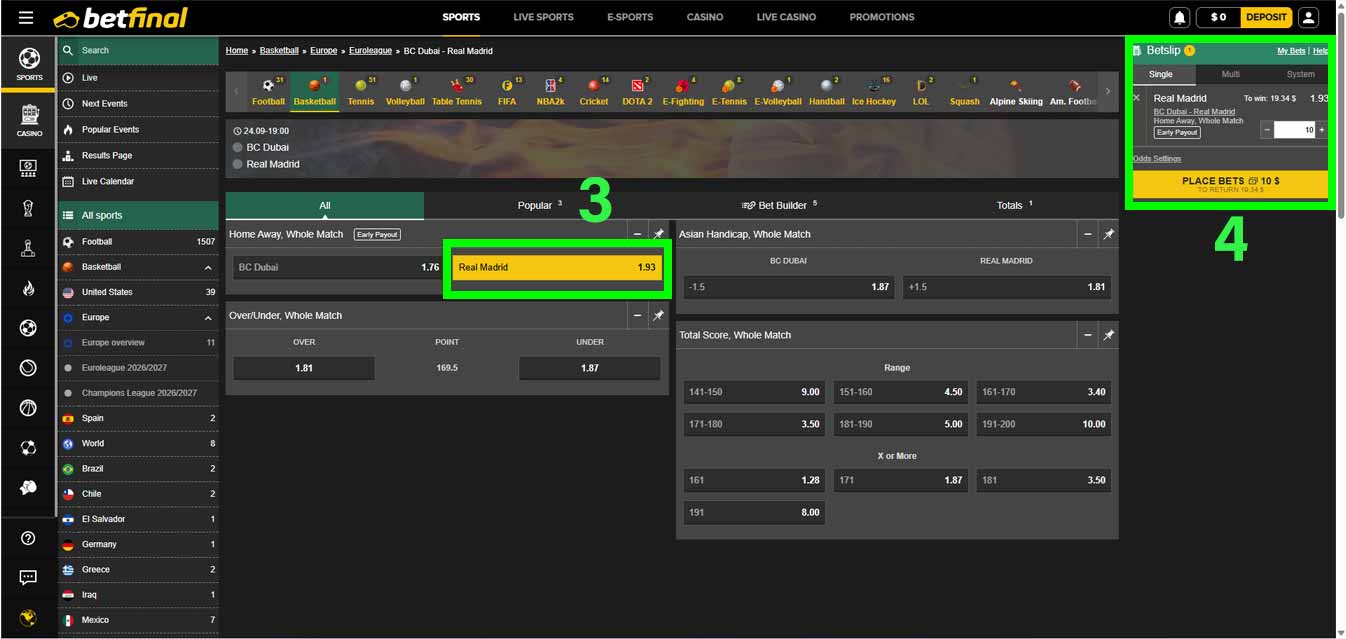
Task: Open the live chat icon in the left rail
Action: pos(28,578)
